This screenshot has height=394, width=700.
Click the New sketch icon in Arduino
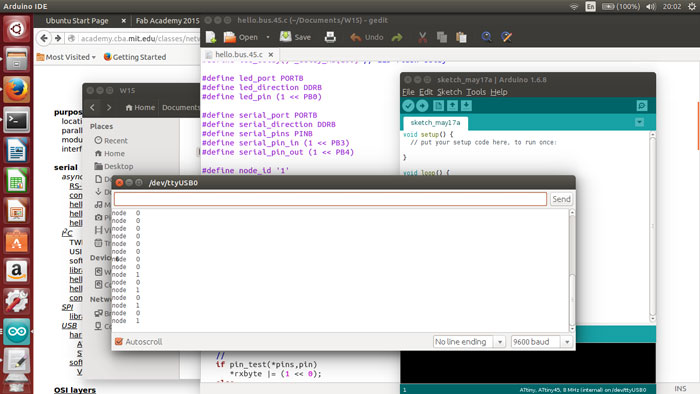point(438,106)
